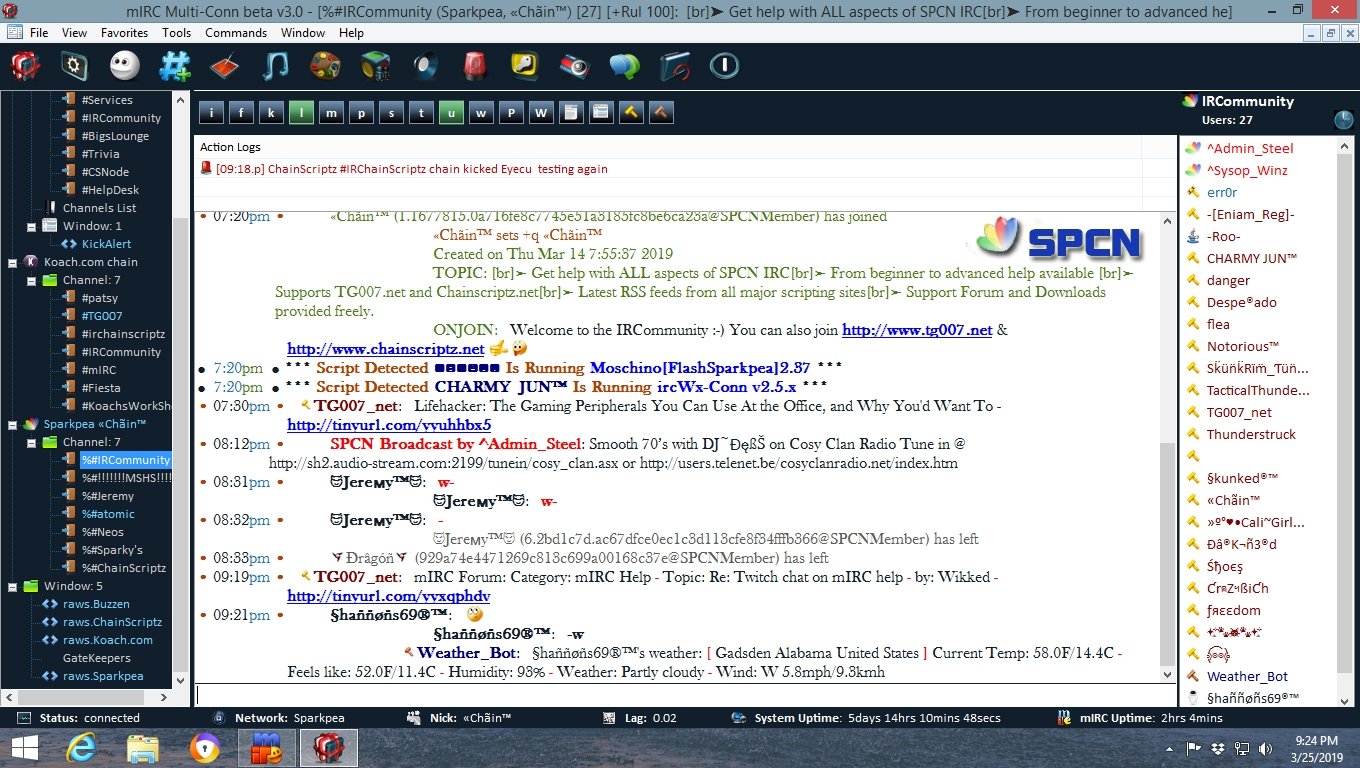Viewport: 1360px width, 768px height.
Task: Toggle channel mode p button
Action: [361, 112]
